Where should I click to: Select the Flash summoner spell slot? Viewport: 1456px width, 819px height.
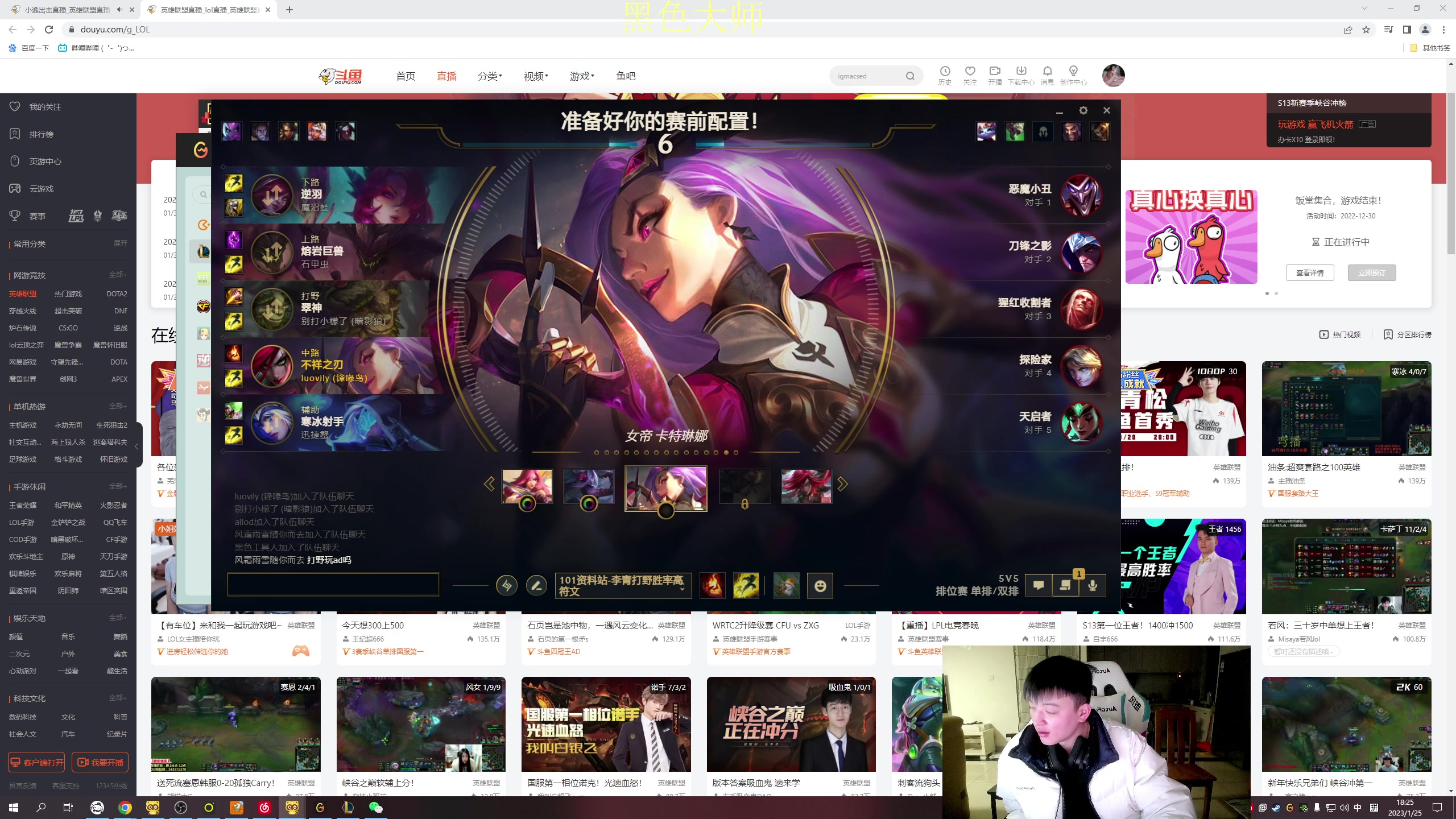pos(746,585)
